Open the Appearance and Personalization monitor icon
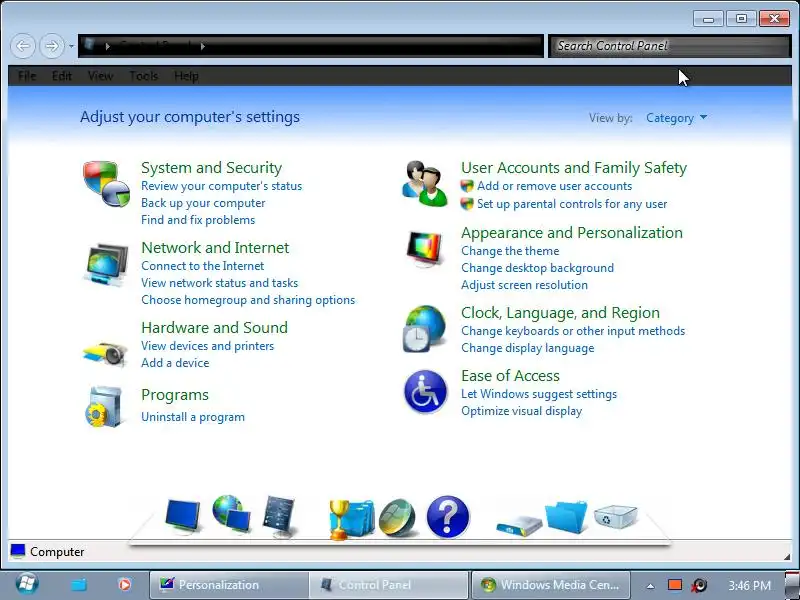This screenshot has height=600, width=800. [424, 249]
